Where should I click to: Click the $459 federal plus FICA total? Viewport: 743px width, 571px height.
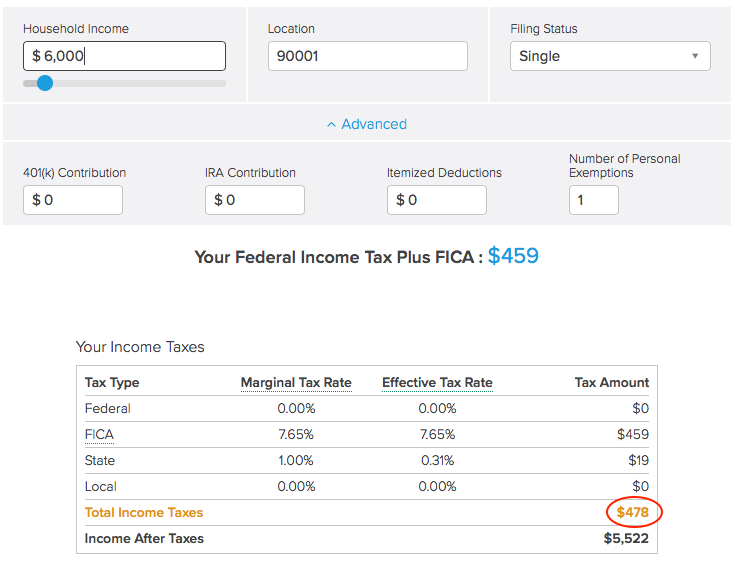513,256
